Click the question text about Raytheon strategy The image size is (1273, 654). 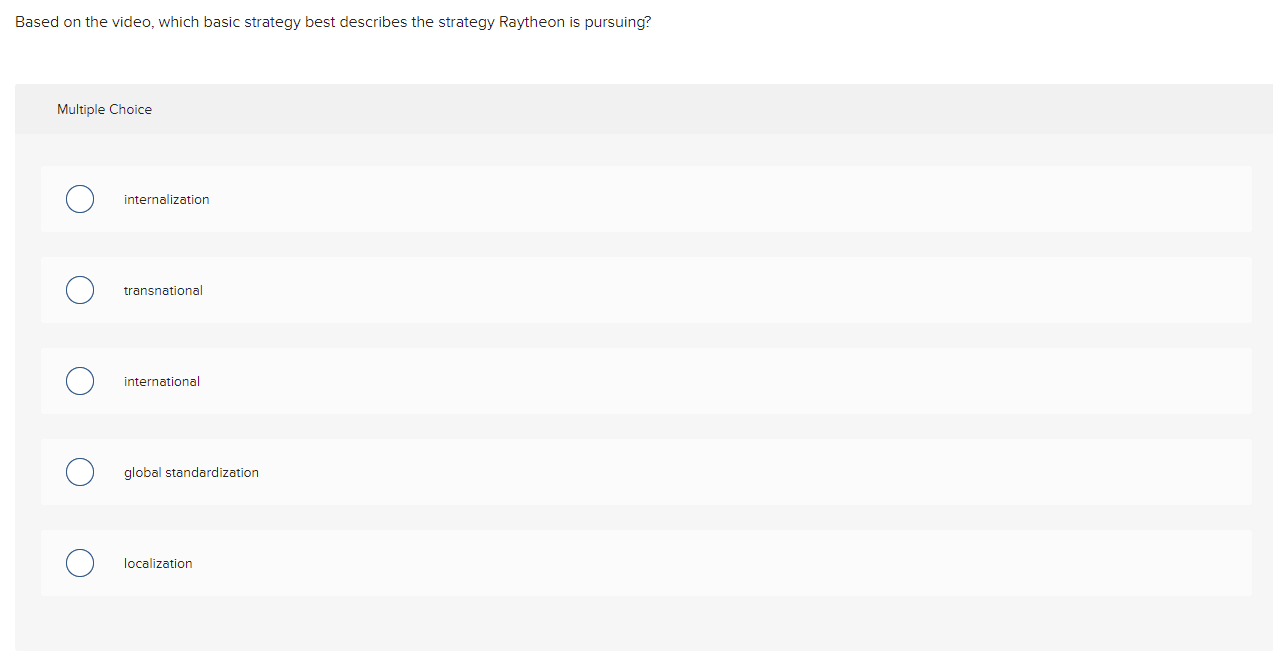[332, 21]
